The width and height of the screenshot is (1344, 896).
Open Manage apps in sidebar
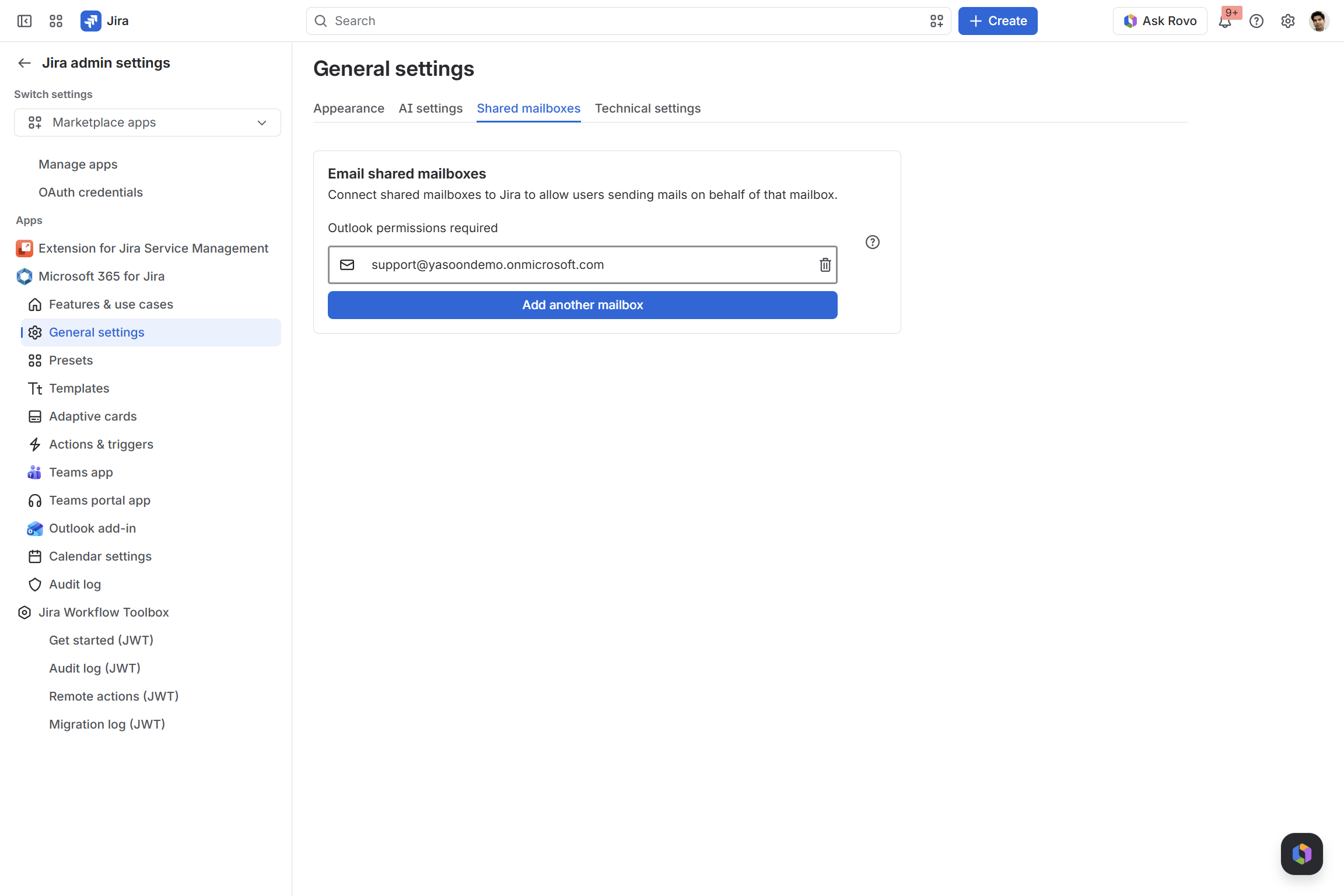(78, 164)
